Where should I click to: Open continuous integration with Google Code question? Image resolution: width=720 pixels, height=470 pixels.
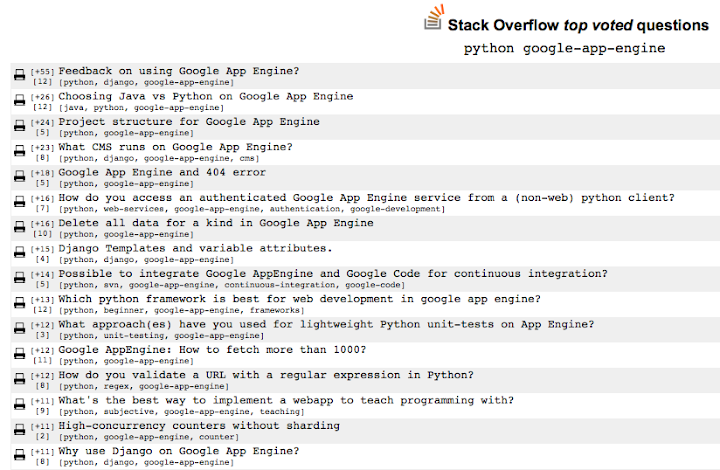333,273
